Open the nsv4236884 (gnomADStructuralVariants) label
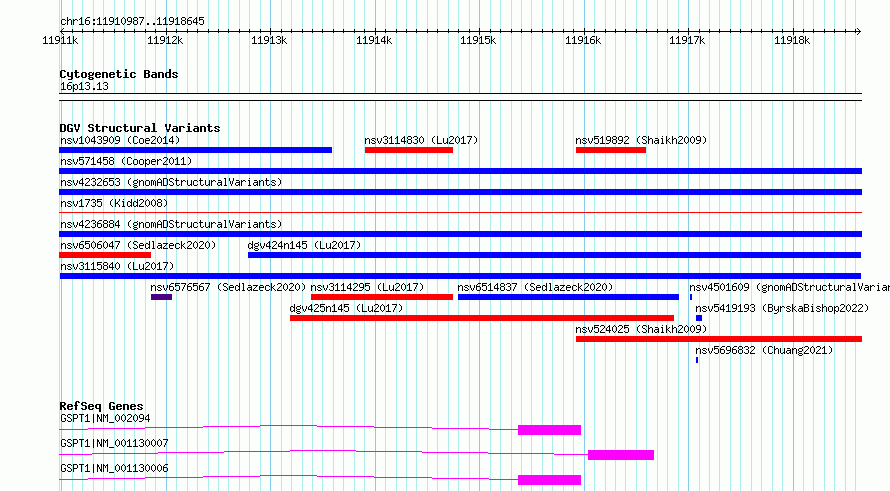Viewport: 890px width, 491px height. pyautogui.click(x=171, y=224)
